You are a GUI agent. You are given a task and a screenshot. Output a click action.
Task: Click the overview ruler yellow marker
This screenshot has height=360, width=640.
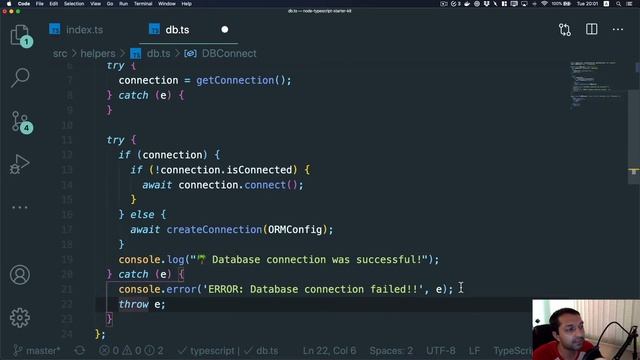[633, 170]
